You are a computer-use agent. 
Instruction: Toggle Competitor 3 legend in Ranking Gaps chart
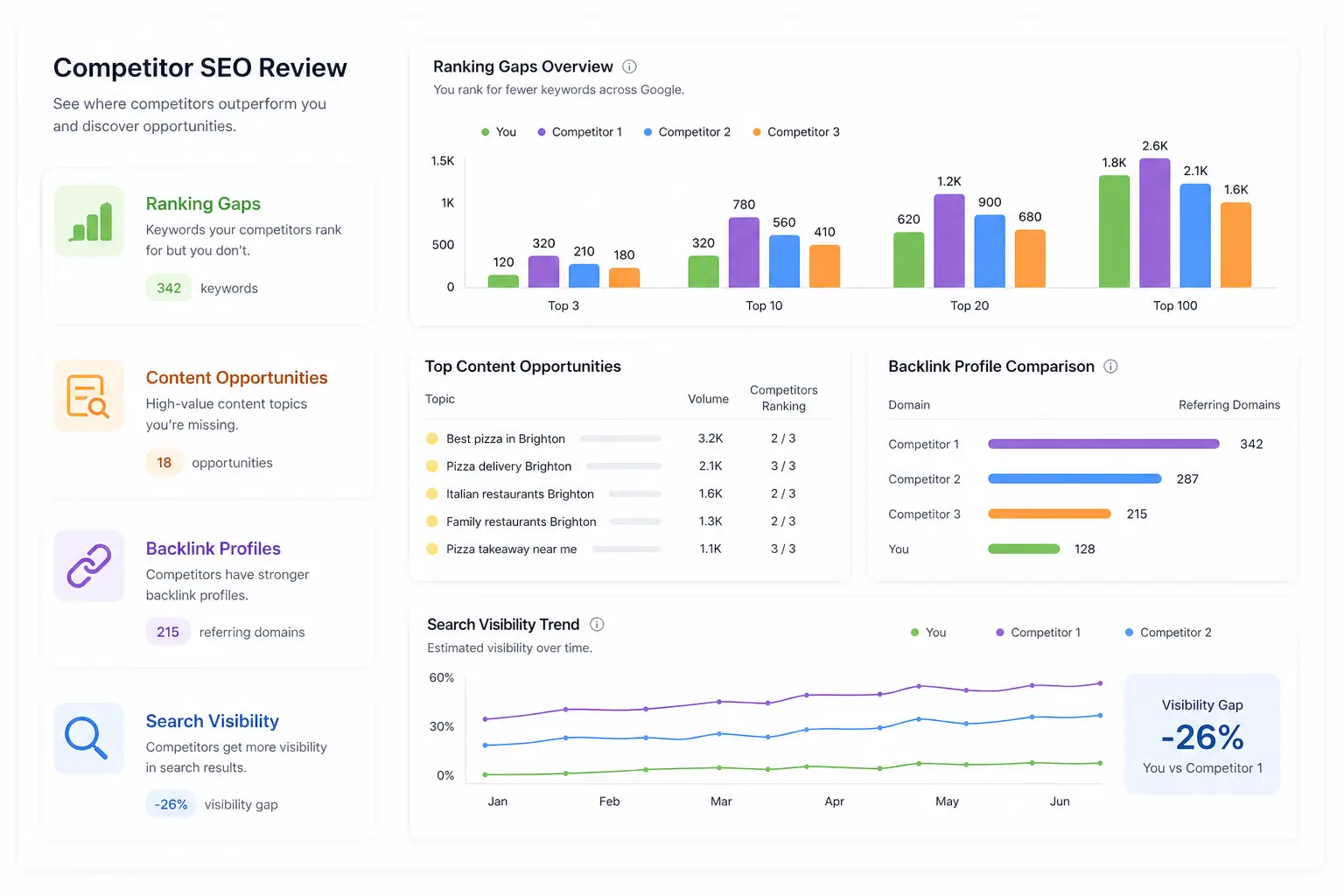tap(796, 132)
